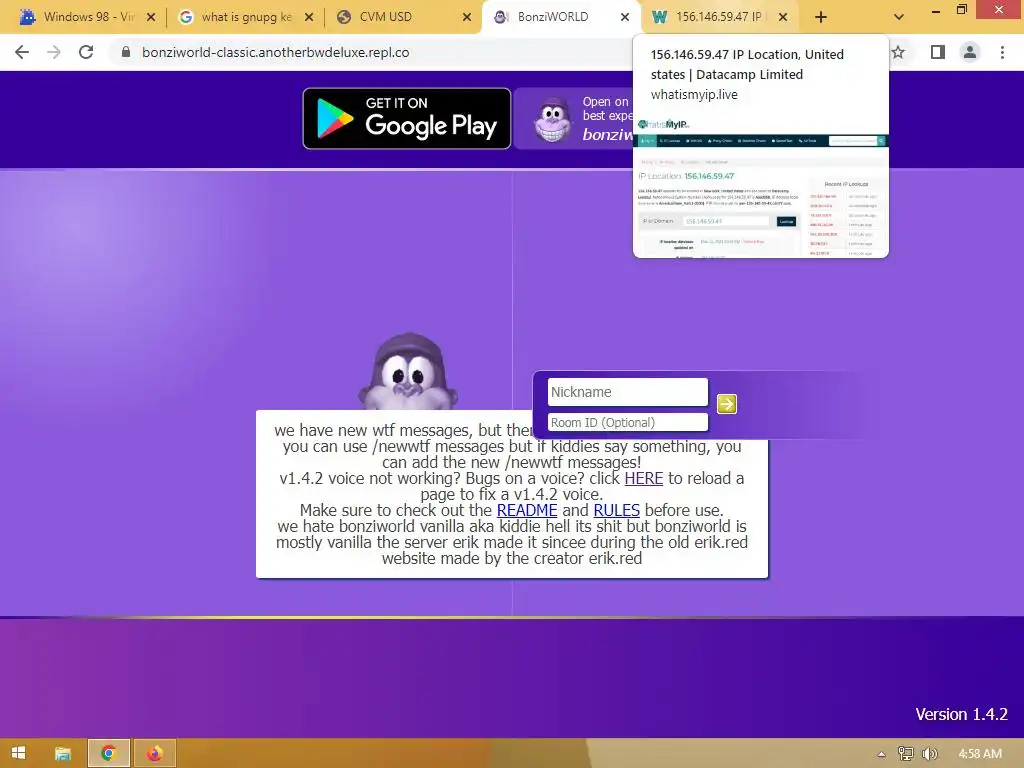Image resolution: width=1024 pixels, height=768 pixels.
Task: Open the browser side panel
Action: click(x=937, y=52)
